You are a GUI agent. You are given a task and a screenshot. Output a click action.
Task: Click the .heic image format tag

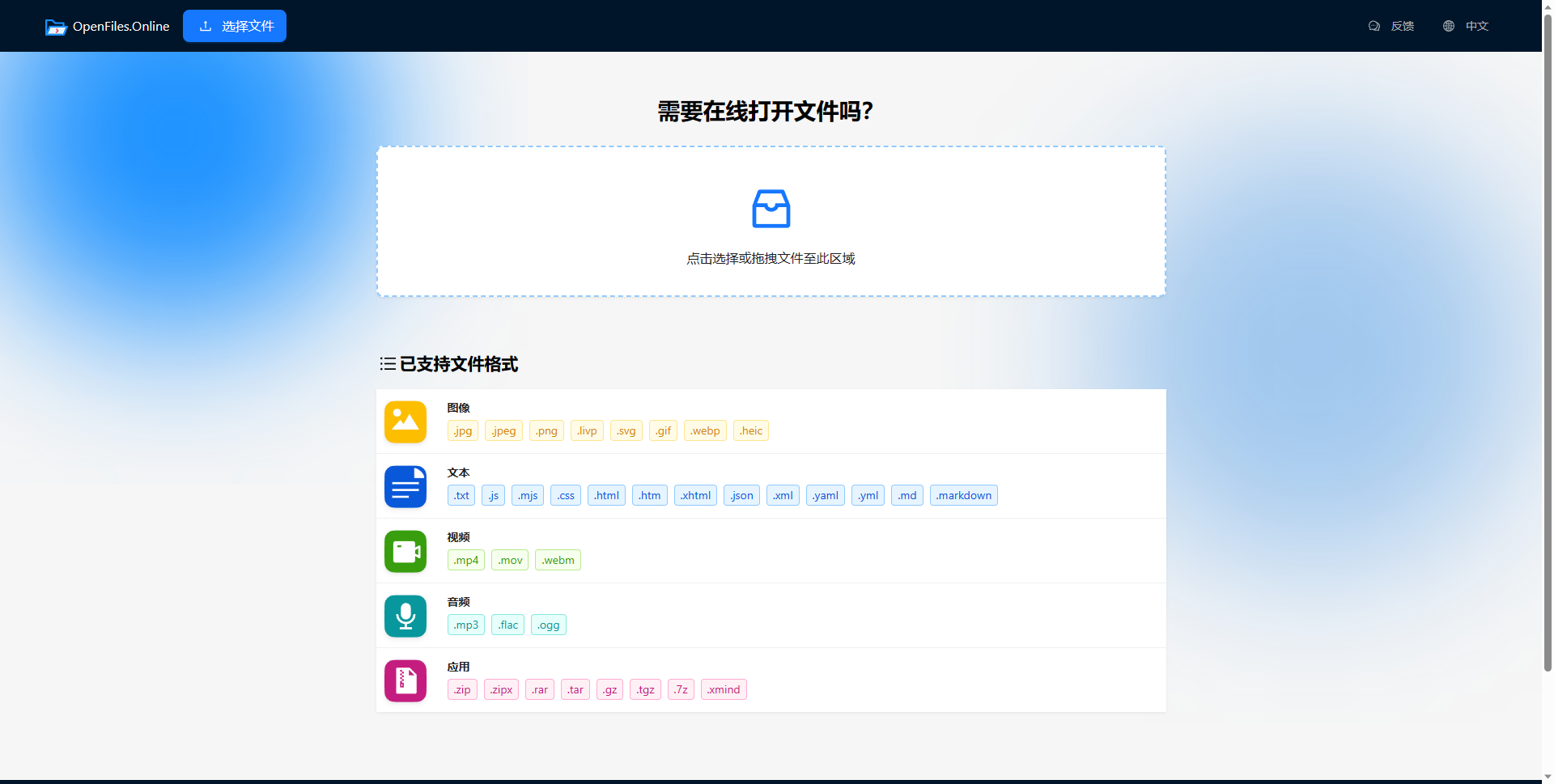(750, 430)
